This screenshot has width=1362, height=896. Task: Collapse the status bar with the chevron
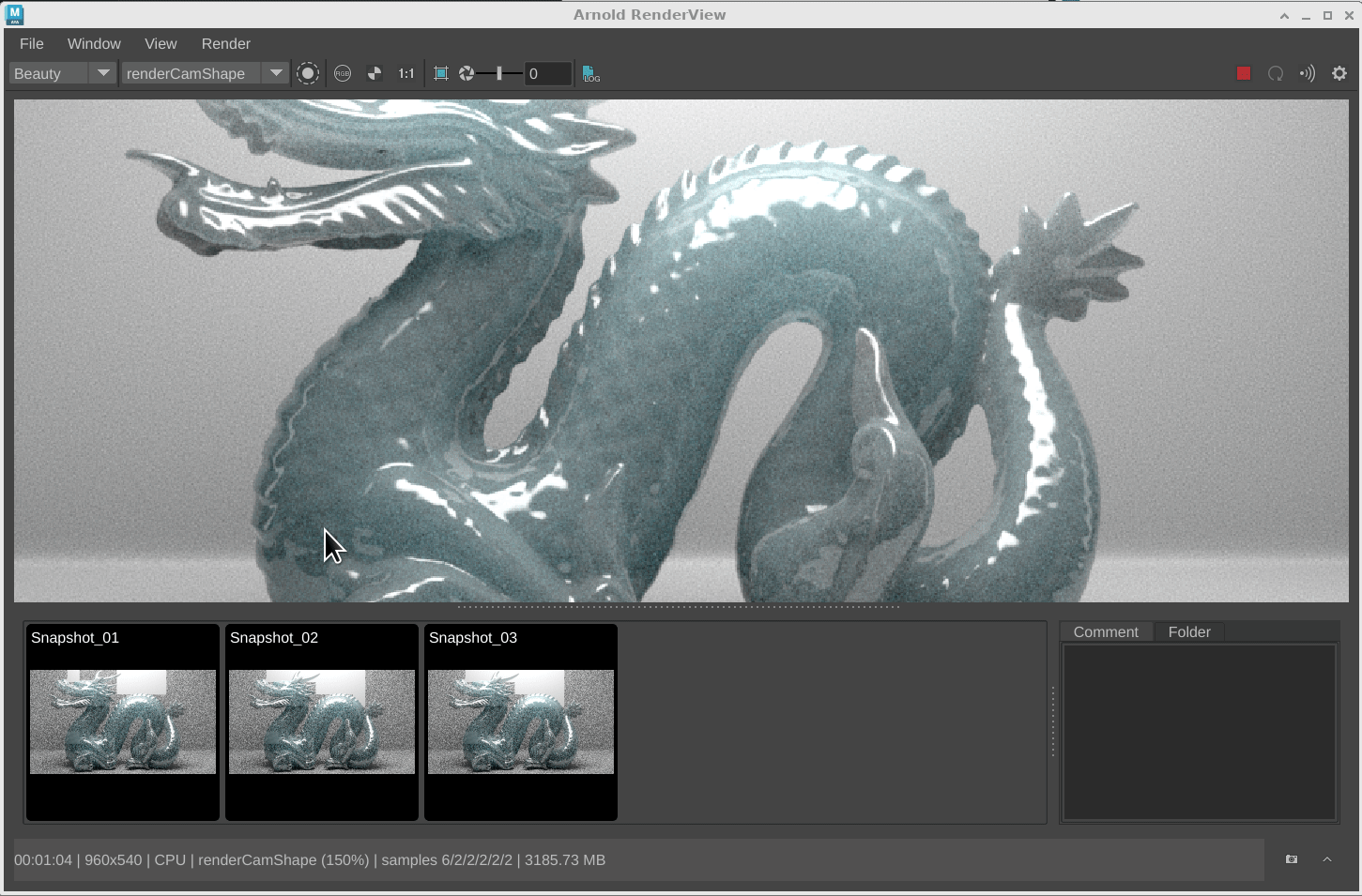(x=1327, y=859)
